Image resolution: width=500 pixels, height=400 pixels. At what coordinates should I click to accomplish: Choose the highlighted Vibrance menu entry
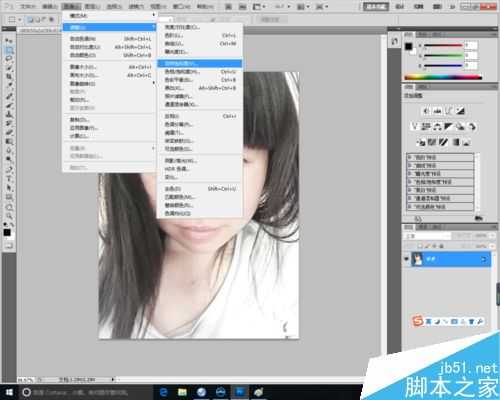(x=200, y=63)
